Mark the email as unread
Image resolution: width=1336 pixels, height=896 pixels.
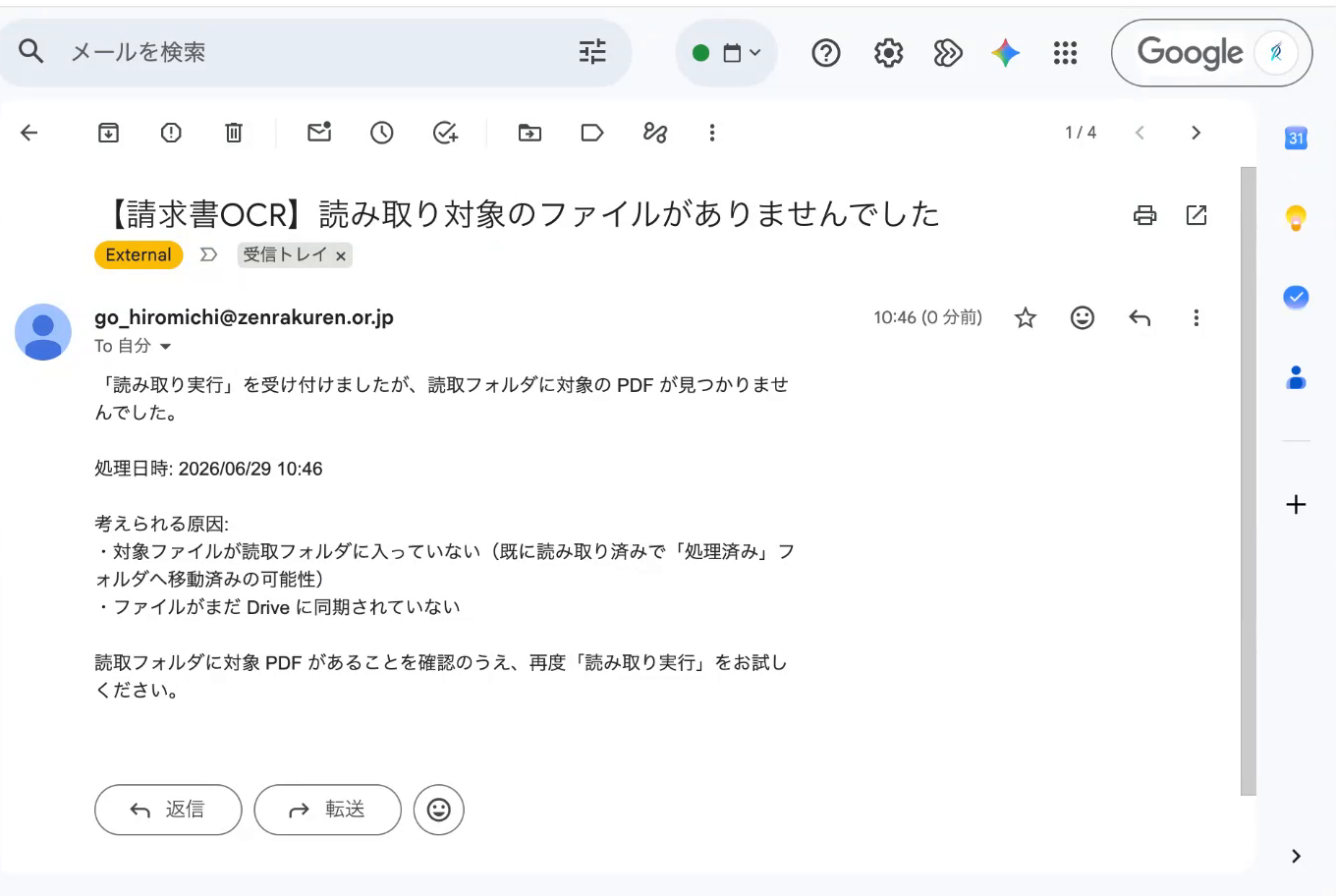pyautogui.click(x=319, y=132)
